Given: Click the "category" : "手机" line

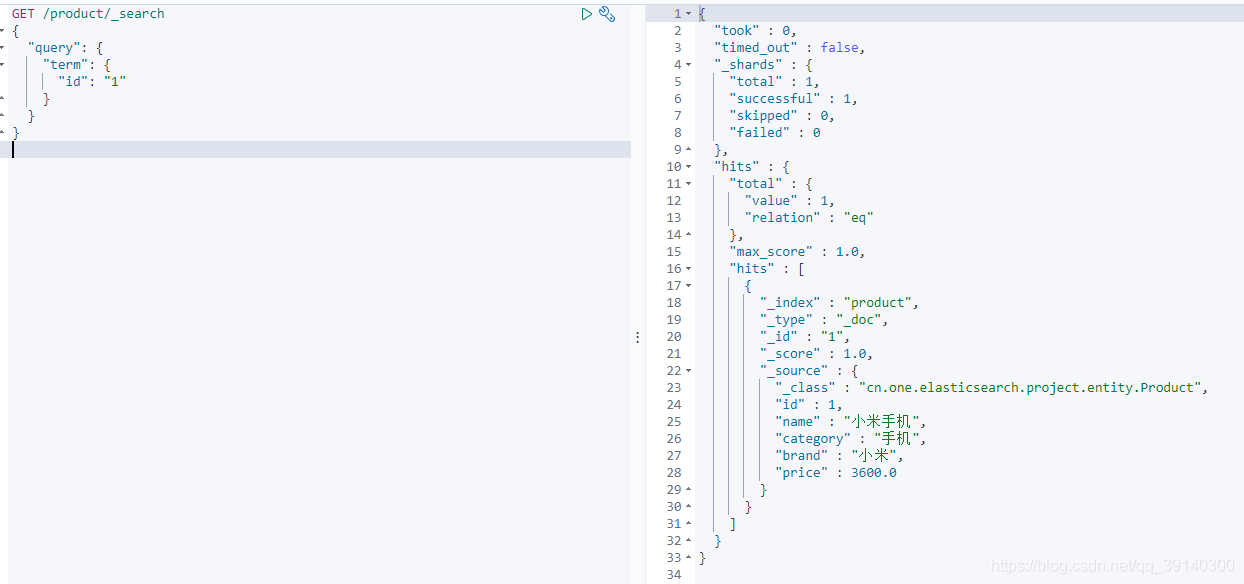Looking at the screenshot, I should pyautogui.click(x=851, y=439).
